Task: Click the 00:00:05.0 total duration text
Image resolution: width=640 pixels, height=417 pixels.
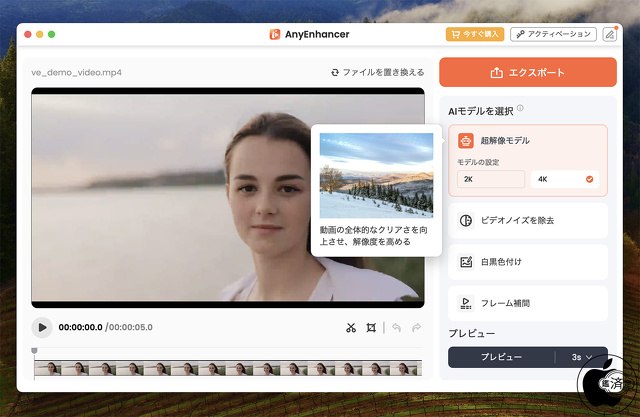Action: (x=131, y=327)
